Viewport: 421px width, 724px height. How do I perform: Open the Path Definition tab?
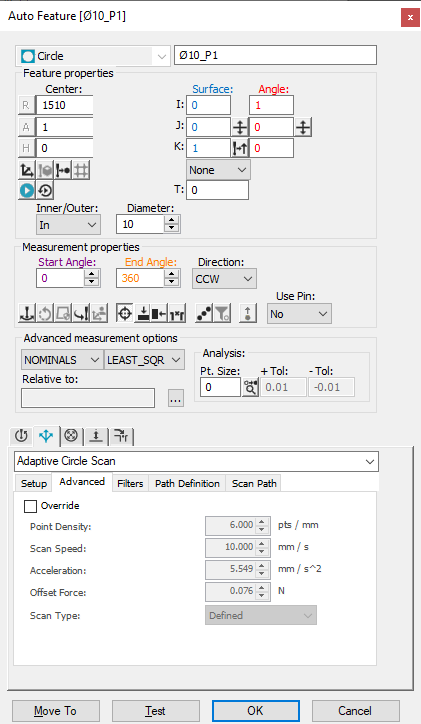point(187,483)
